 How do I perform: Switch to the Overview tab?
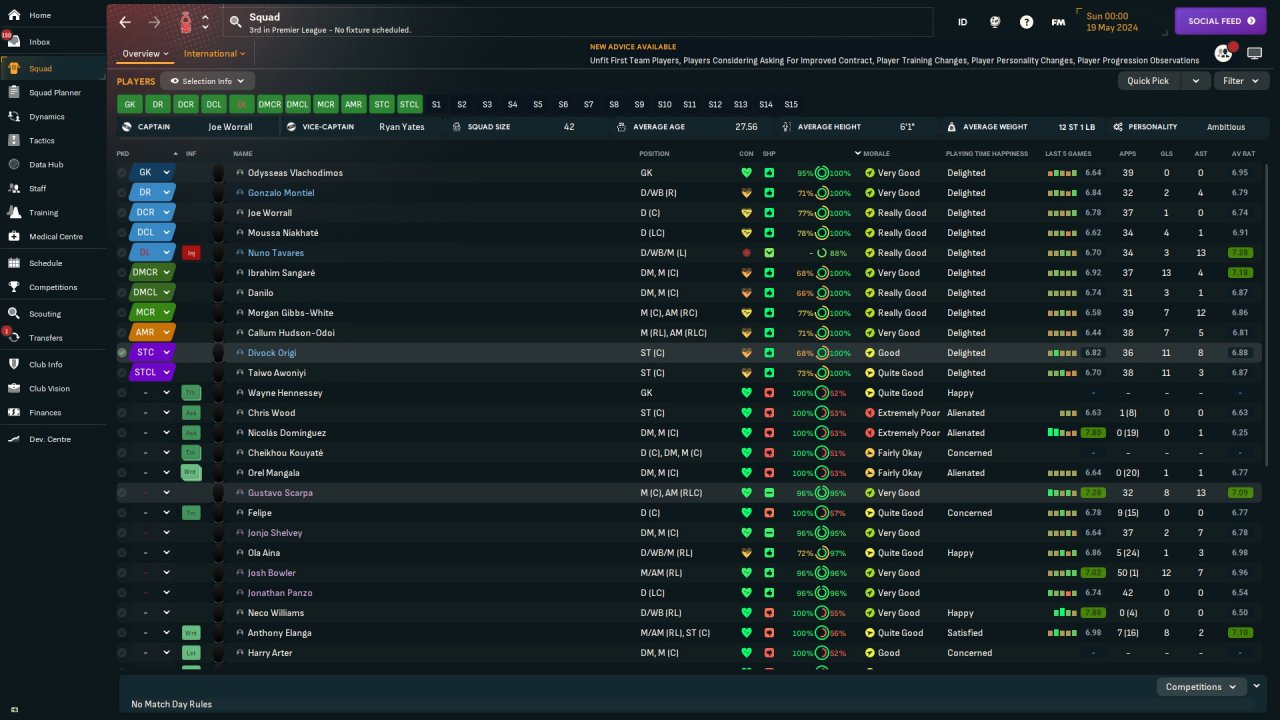click(x=145, y=54)
